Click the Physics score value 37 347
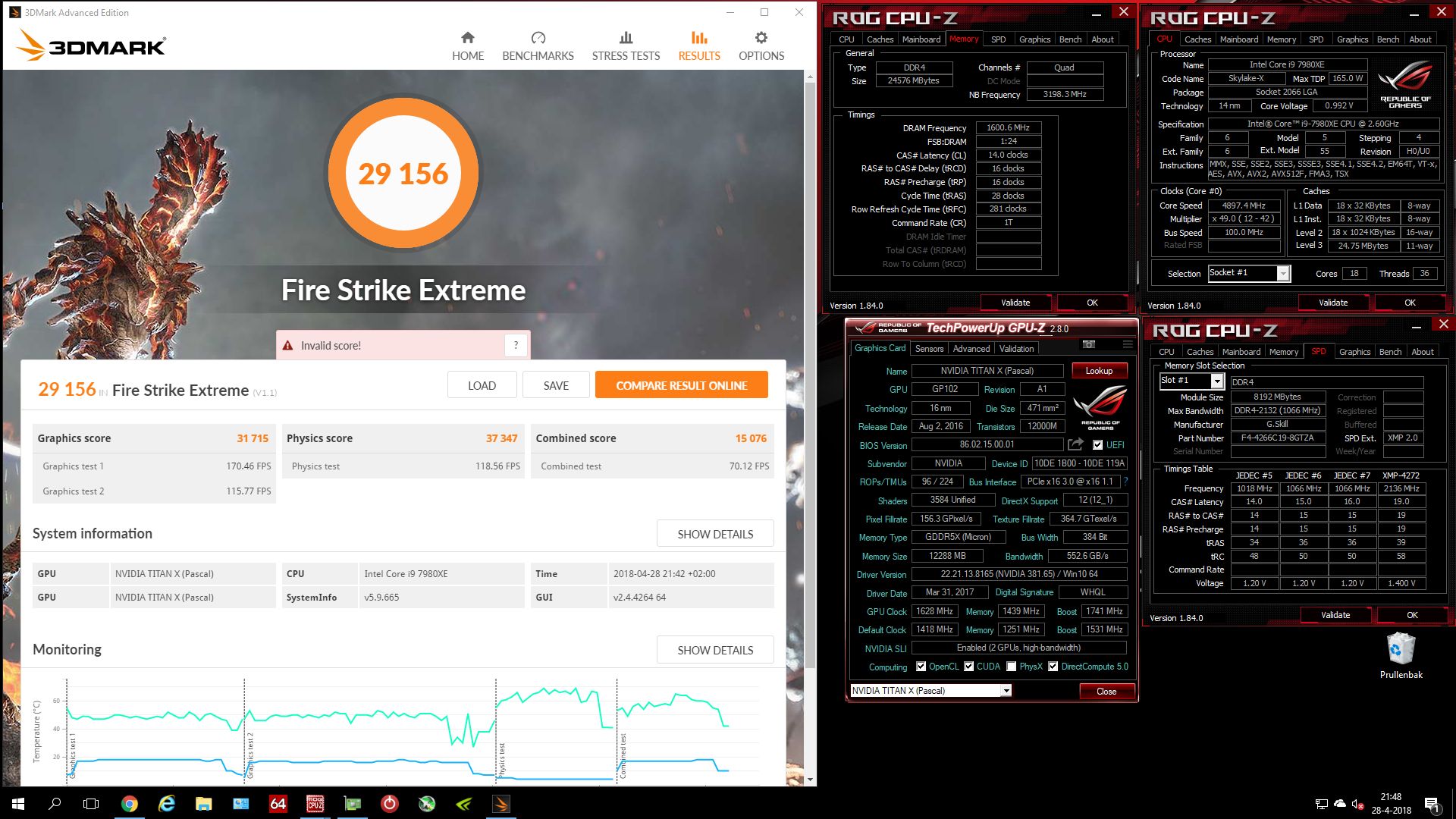Screen dimensions: 1456x819 [502, 438]
